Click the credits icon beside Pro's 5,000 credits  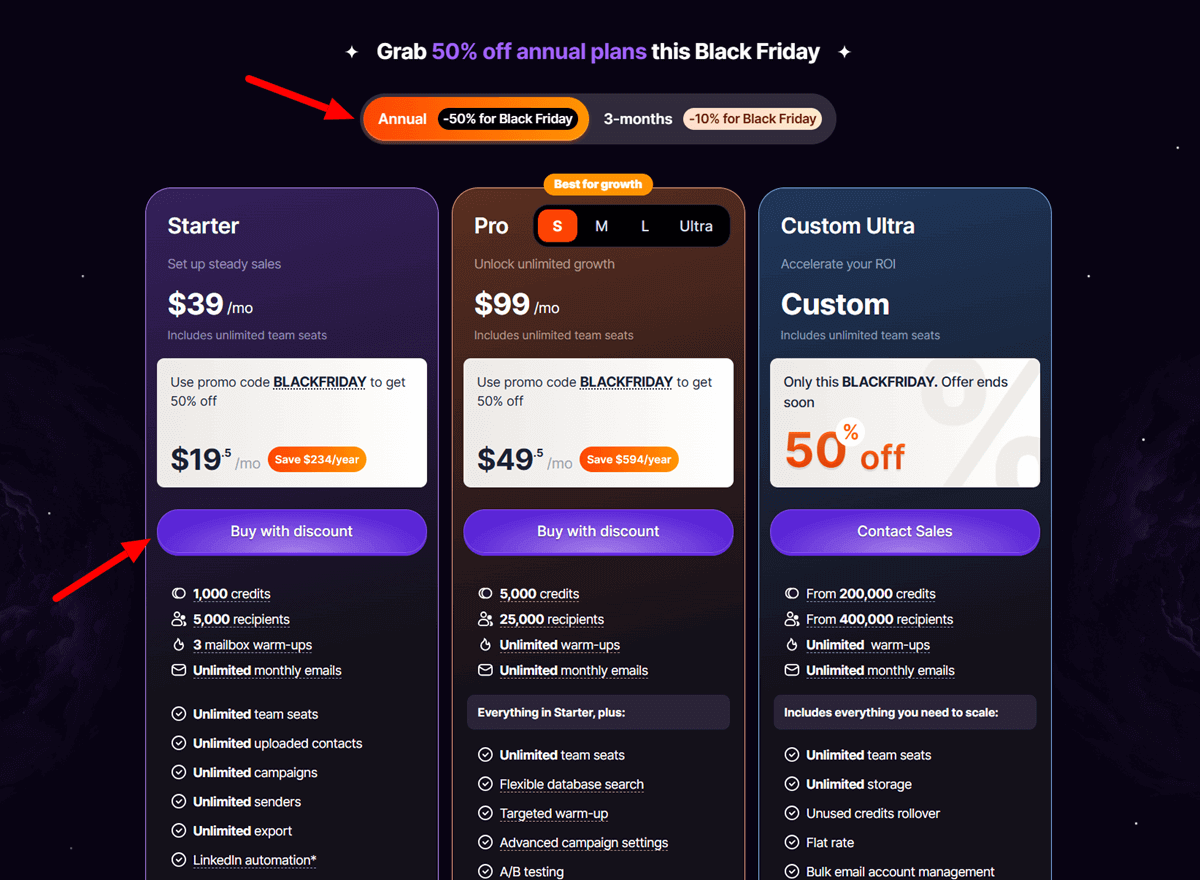click(x=484, y=593)
